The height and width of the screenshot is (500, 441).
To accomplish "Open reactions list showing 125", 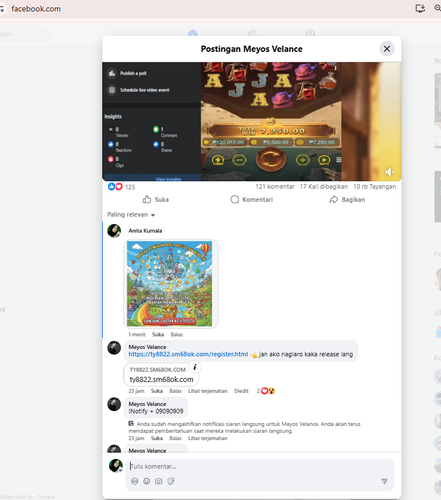I will coord(121,187).
